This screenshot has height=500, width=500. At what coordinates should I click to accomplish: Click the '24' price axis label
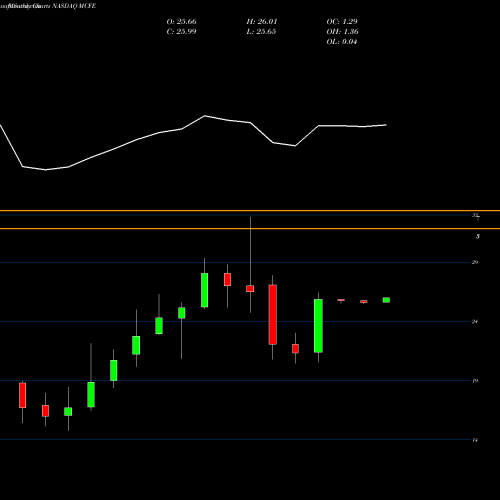point(475,322)
